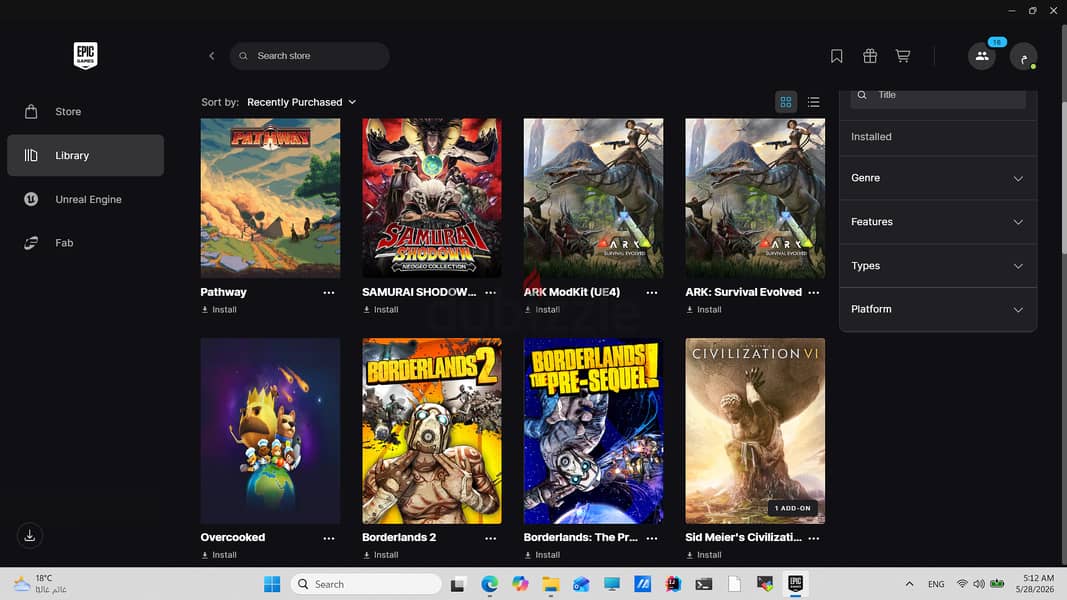The image size is (1067, 600).
Task: Install Borderlands: The Pre-Sequel
Action: (542, 555)
